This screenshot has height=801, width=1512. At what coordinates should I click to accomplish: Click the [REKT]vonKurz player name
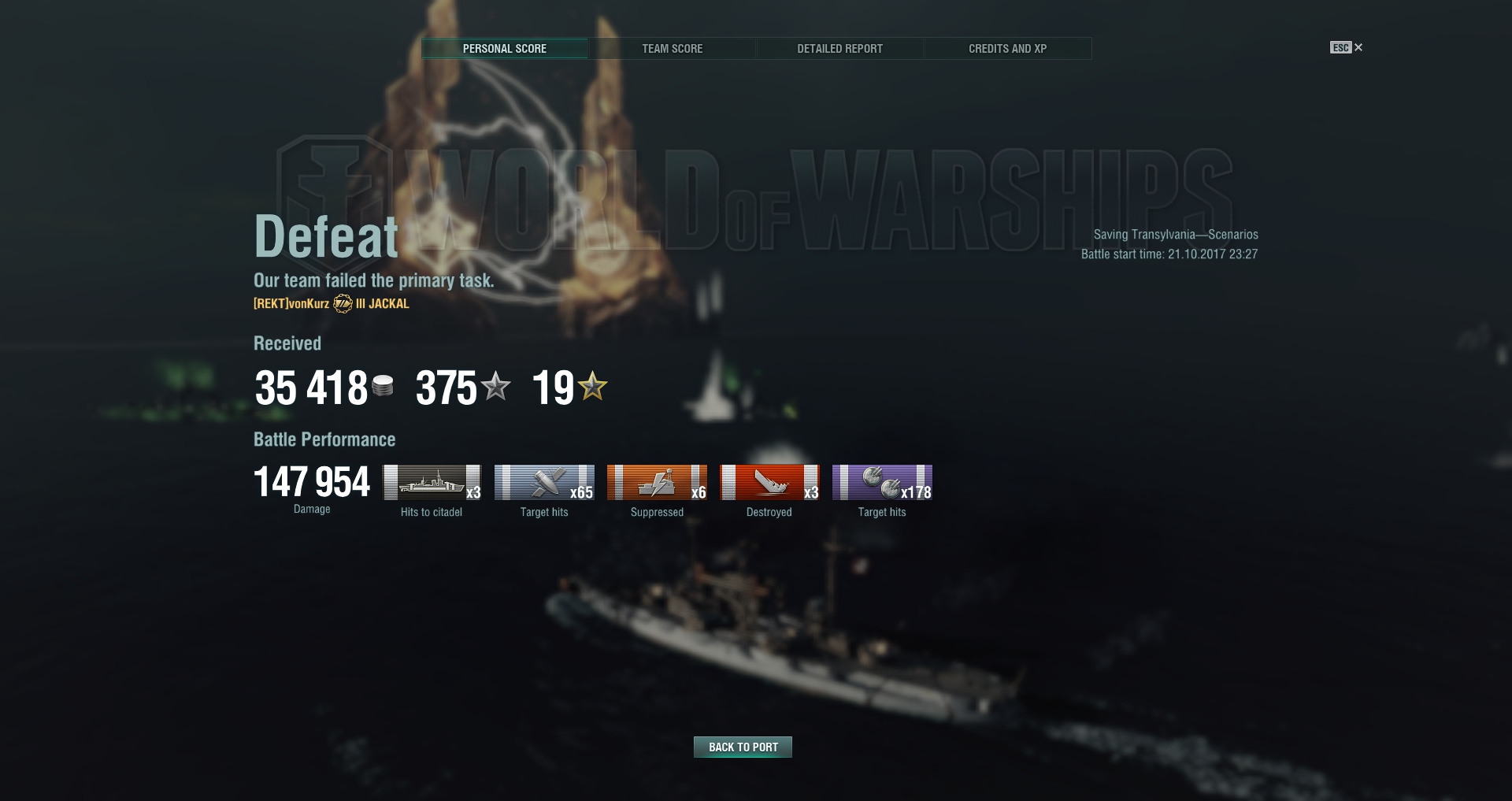291,303
